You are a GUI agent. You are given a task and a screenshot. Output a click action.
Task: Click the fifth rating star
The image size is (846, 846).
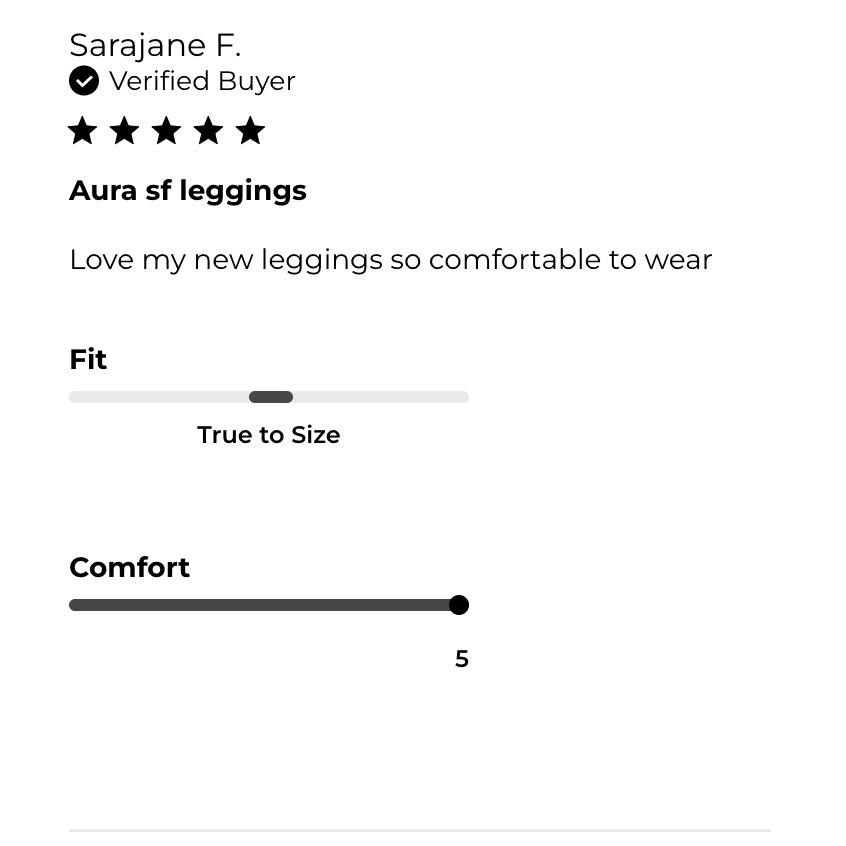click(250, 131)
